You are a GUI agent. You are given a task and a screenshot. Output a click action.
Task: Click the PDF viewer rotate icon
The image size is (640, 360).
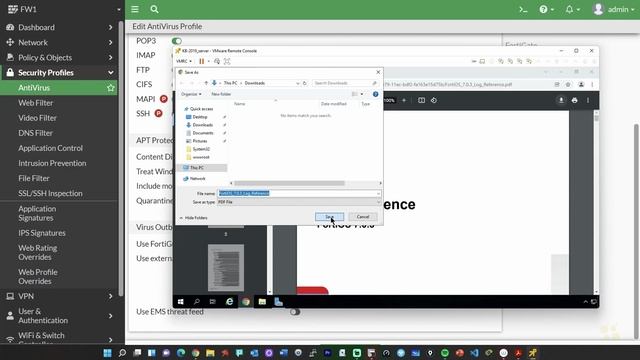[x=433, y=100]
